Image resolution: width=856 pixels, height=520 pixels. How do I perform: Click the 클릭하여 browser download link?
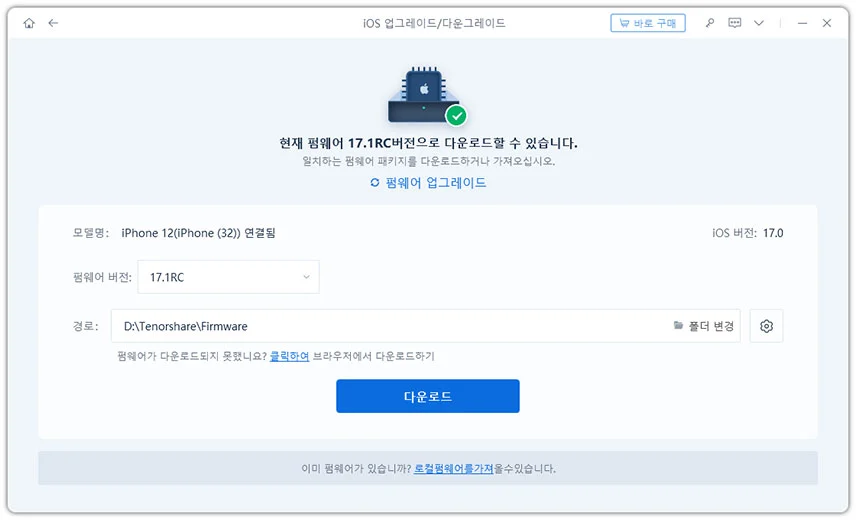point(289,356)
